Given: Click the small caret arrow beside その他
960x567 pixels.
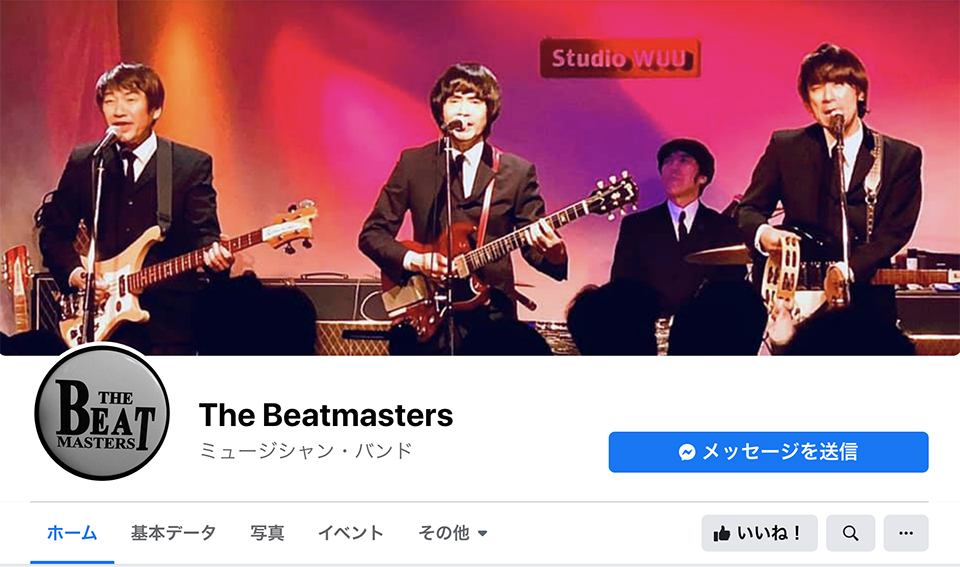Looking at the screenshot, I should pyautogui.click(x=482, y=533).
